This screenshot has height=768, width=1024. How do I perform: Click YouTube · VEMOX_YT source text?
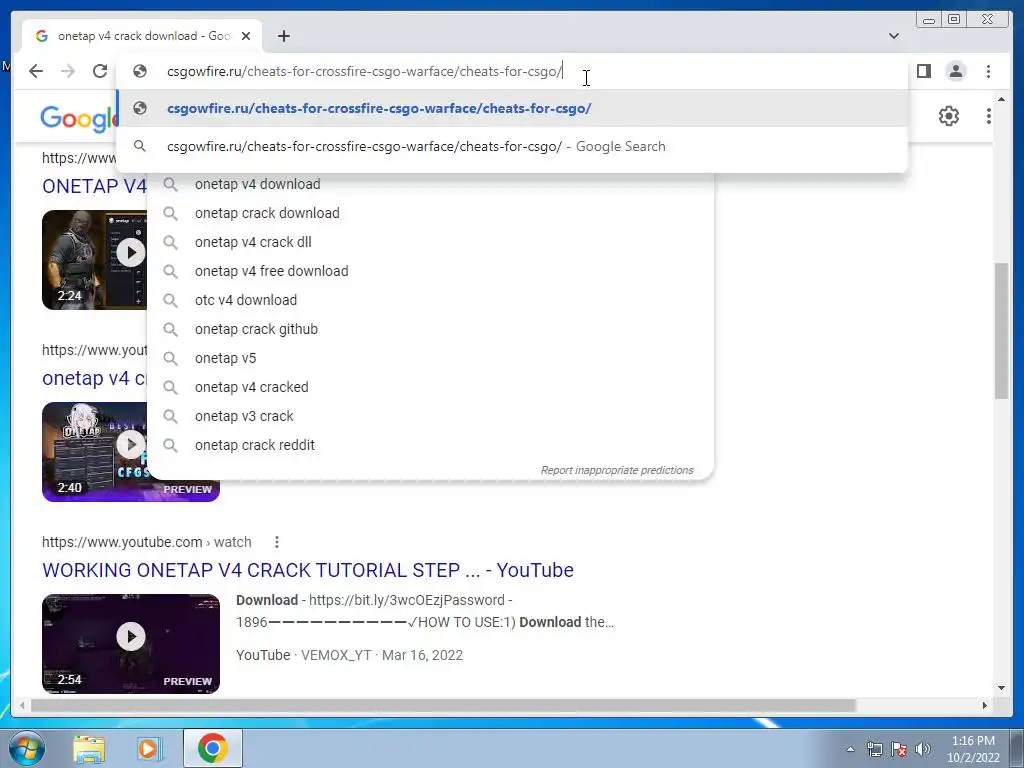pyautogui.click(x=304, y=655)
